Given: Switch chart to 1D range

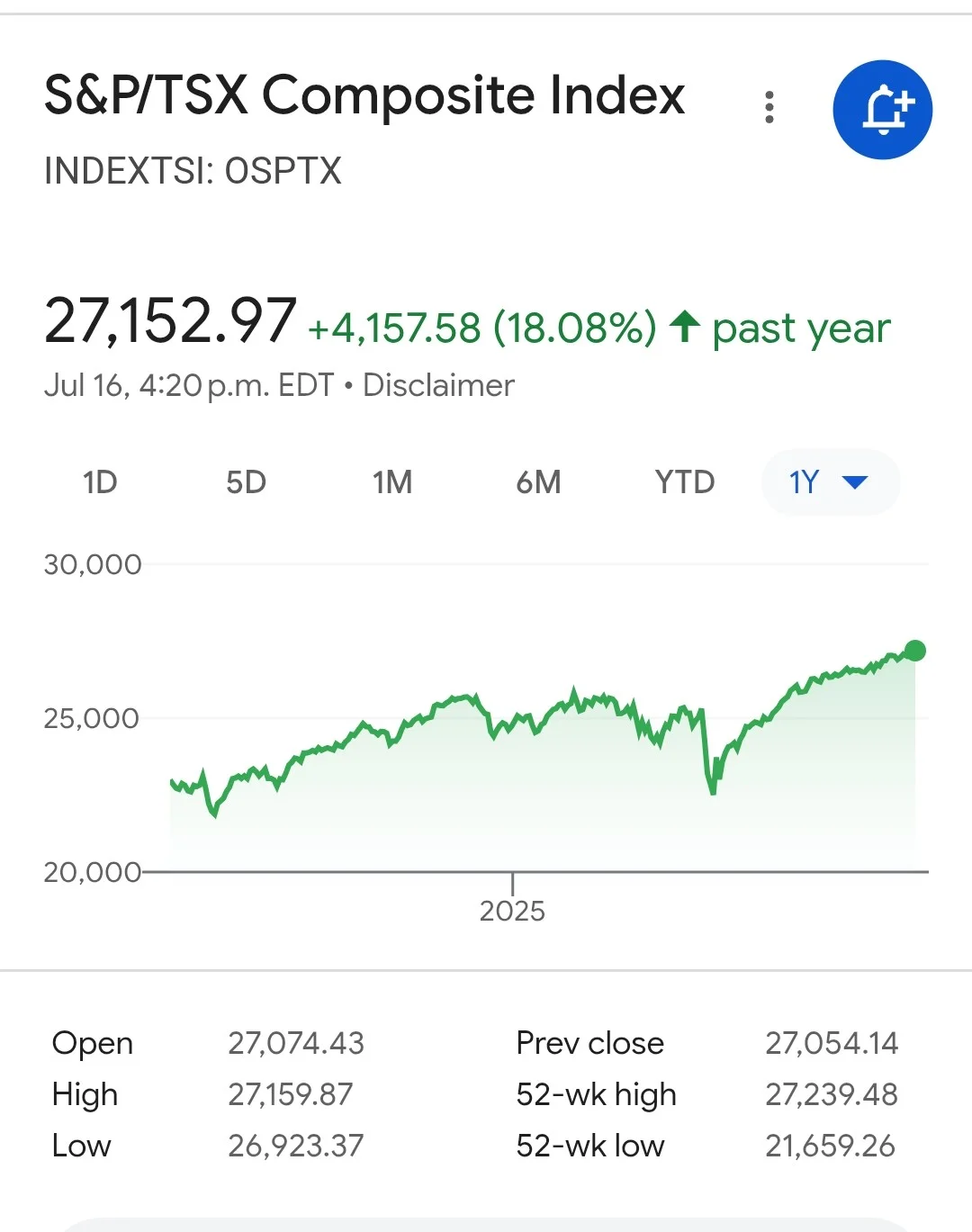Looking at the screenshot, I should [x=100, y=482].
